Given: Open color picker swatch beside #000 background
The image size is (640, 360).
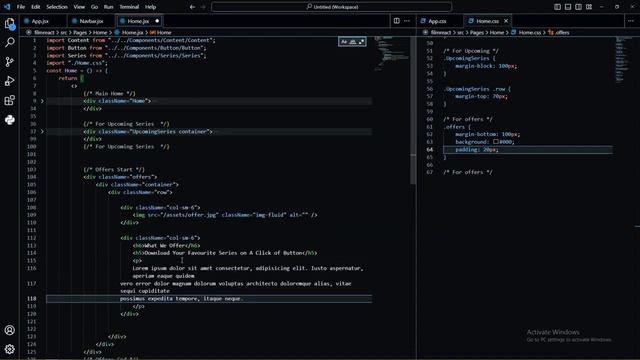Looking at the screenshot, I should click(x=496, y=142).
